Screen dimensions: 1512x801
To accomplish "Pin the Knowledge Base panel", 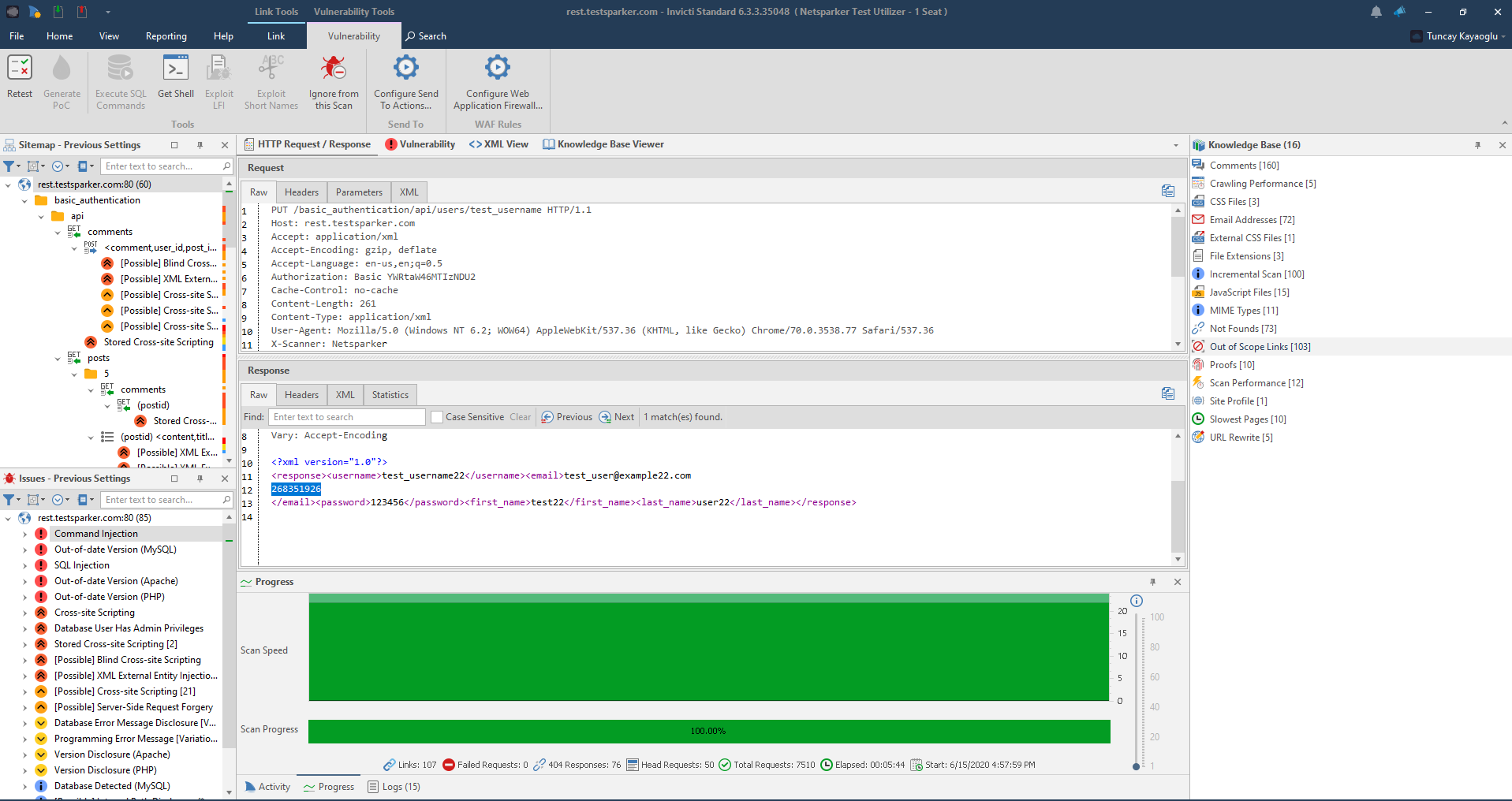I will pos(1477,145).
